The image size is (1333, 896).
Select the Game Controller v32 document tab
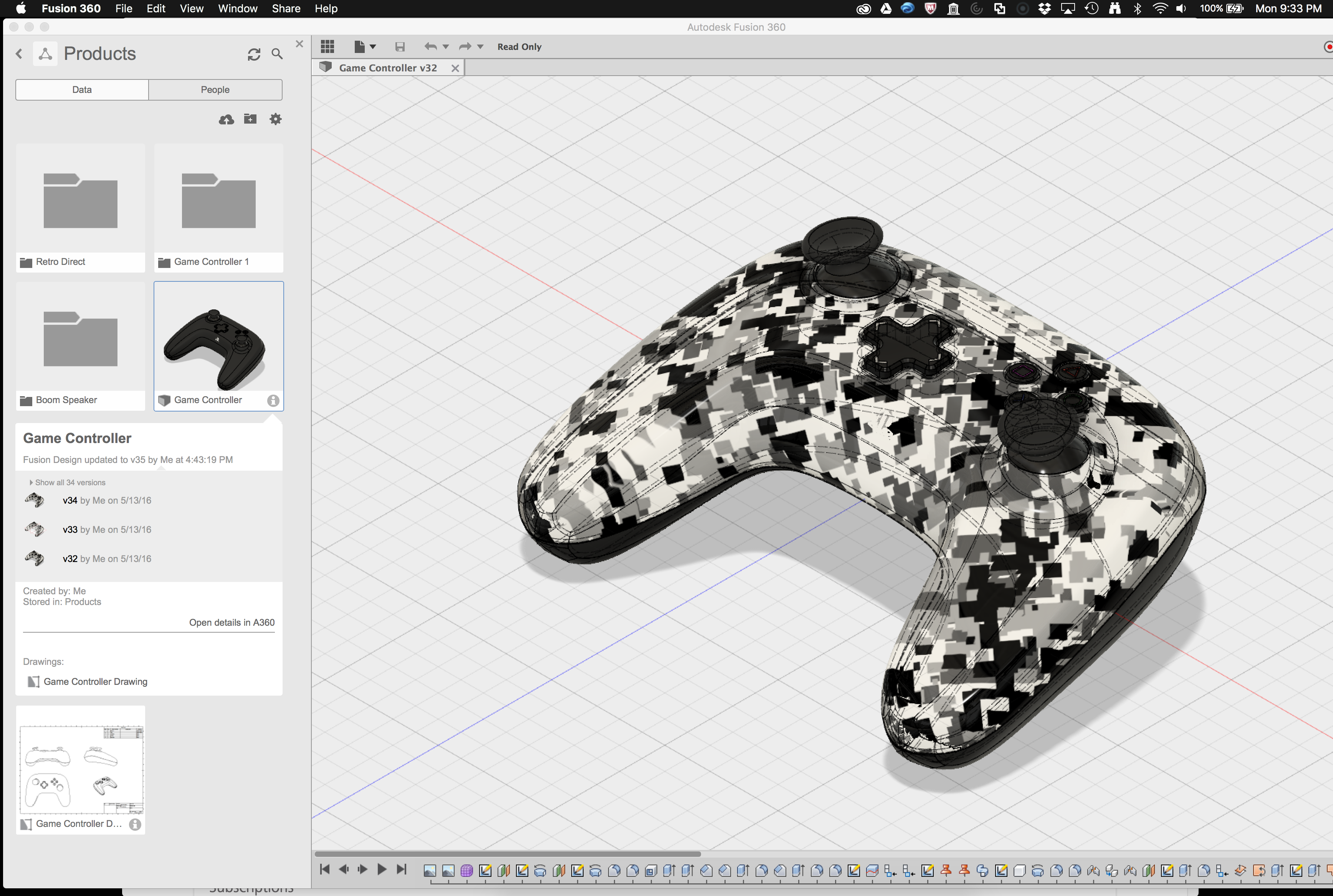click(388, 68)
